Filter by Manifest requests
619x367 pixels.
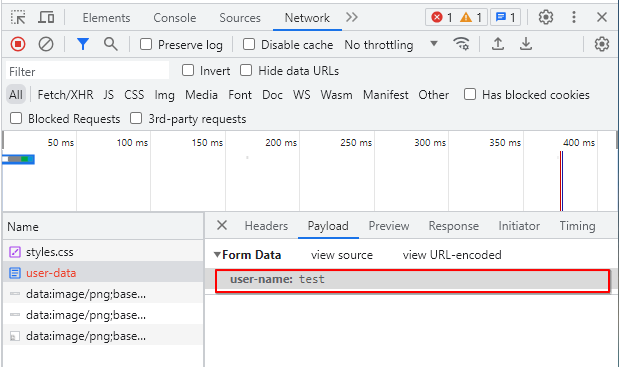tap(386, 95)
